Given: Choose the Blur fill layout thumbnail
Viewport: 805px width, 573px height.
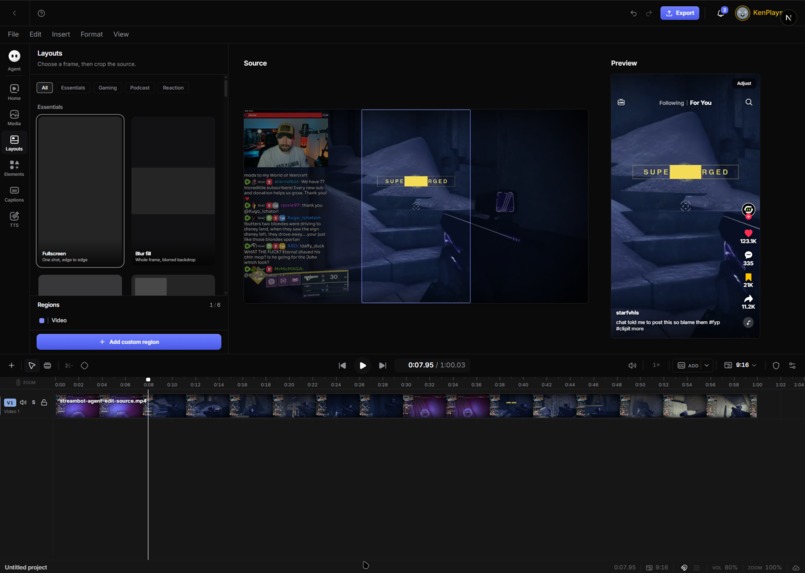Looking at the screenshot, I should [x=173, y=191].
